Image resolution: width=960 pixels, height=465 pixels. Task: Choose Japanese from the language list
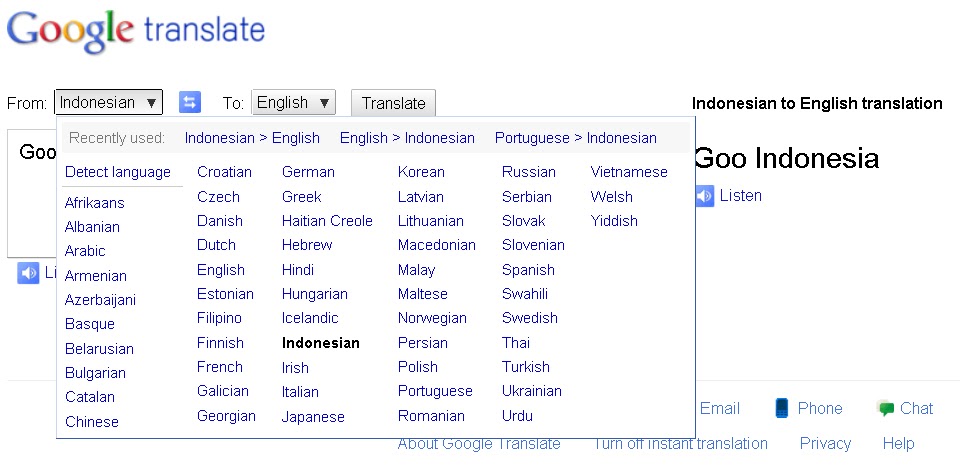point(313,417)
